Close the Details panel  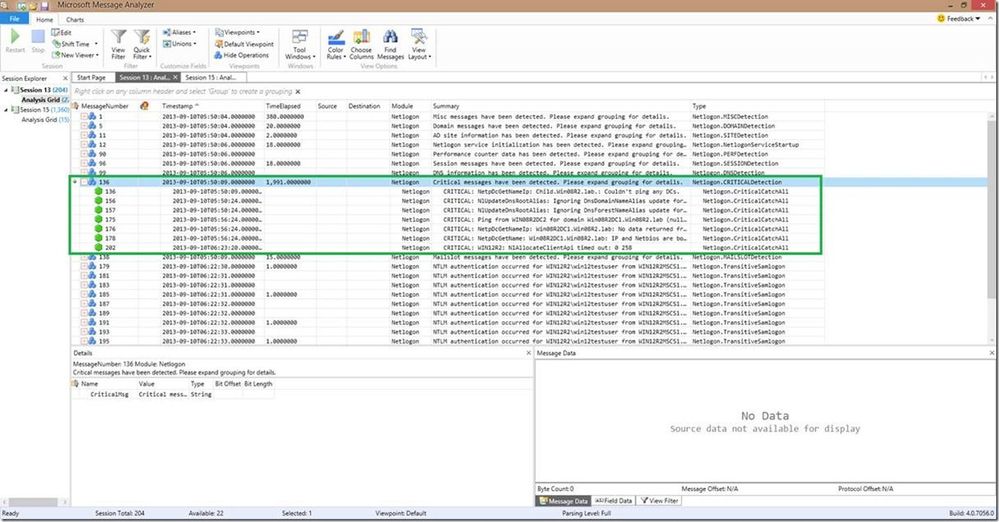tap(528, 352)
